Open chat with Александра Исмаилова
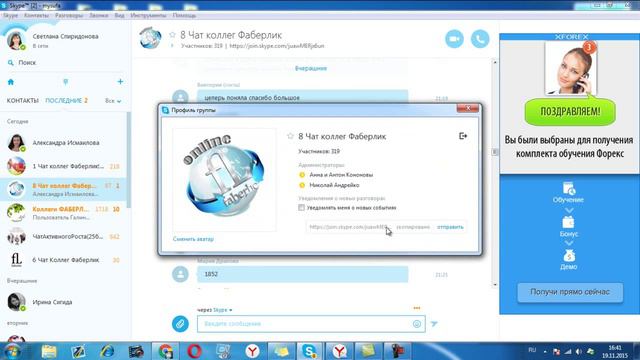This screenshot has width=640, height=360. (63, 143)
